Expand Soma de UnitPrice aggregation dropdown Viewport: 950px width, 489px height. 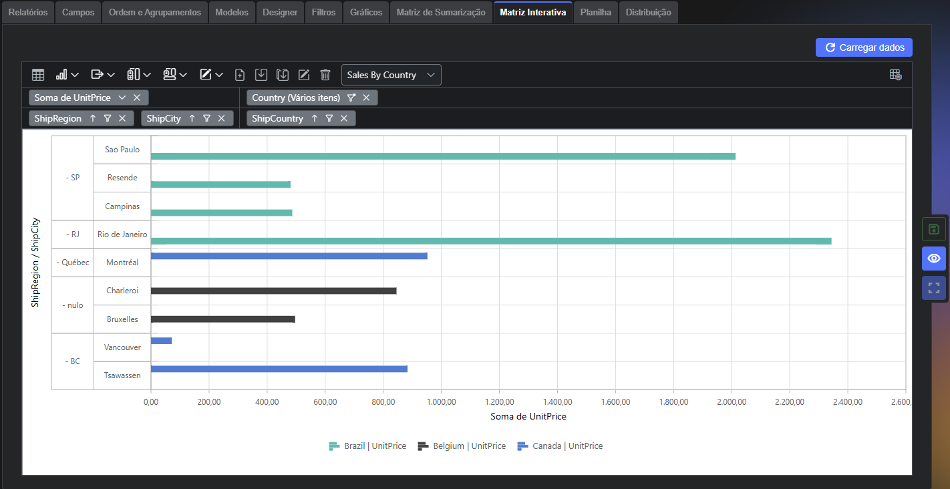click(x=122, y=98)
